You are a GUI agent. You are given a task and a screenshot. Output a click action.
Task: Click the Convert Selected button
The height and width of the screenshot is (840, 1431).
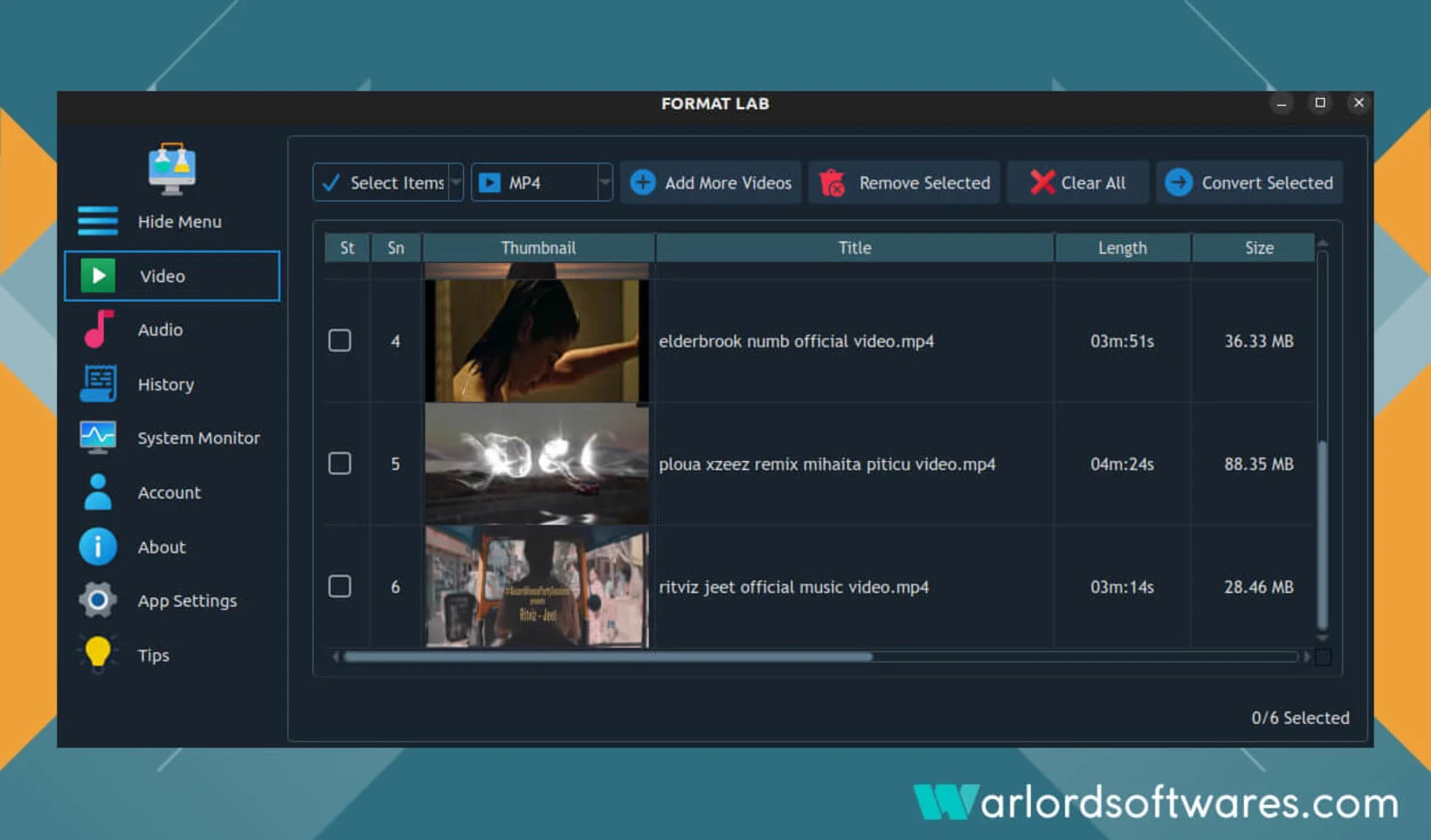pyautogui.click(x=1249, y=182)
